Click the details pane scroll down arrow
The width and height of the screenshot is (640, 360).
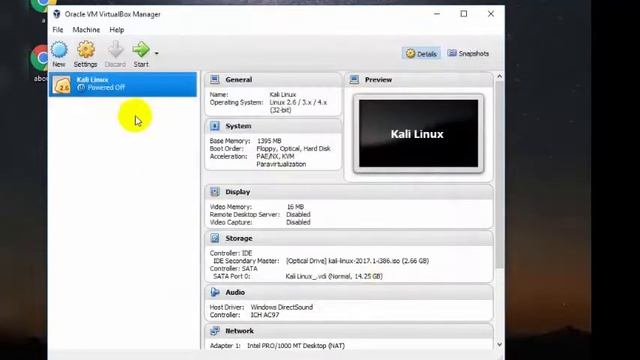499,345
